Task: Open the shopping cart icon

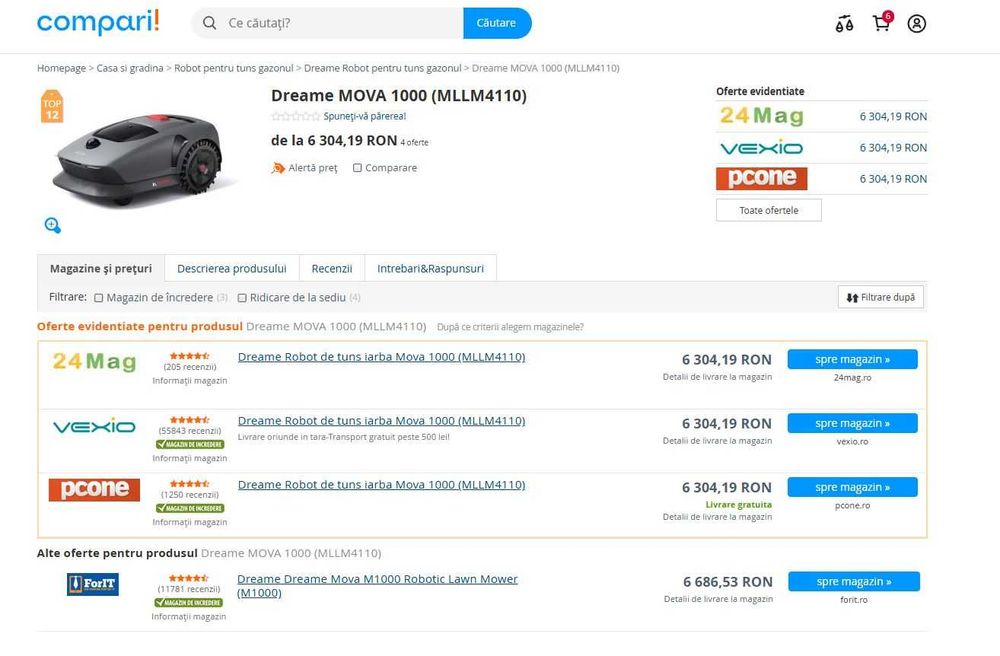Action: click(x=882, y=23)
